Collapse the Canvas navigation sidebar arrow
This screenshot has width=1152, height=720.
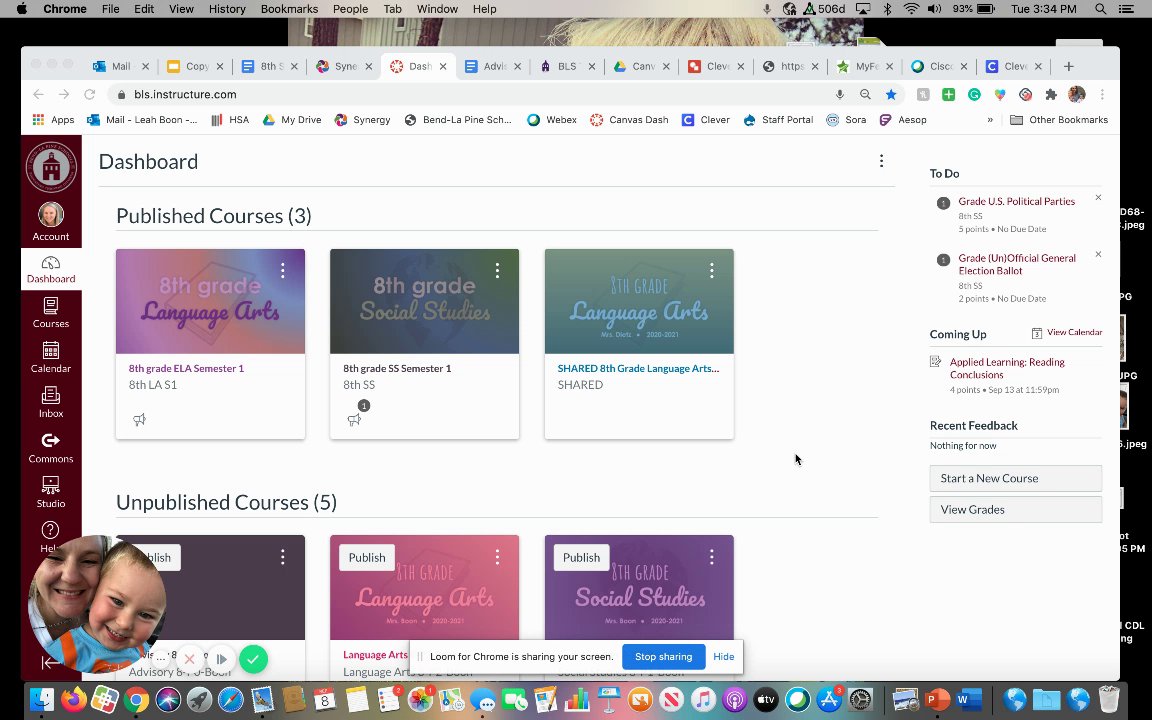point(49,663)
